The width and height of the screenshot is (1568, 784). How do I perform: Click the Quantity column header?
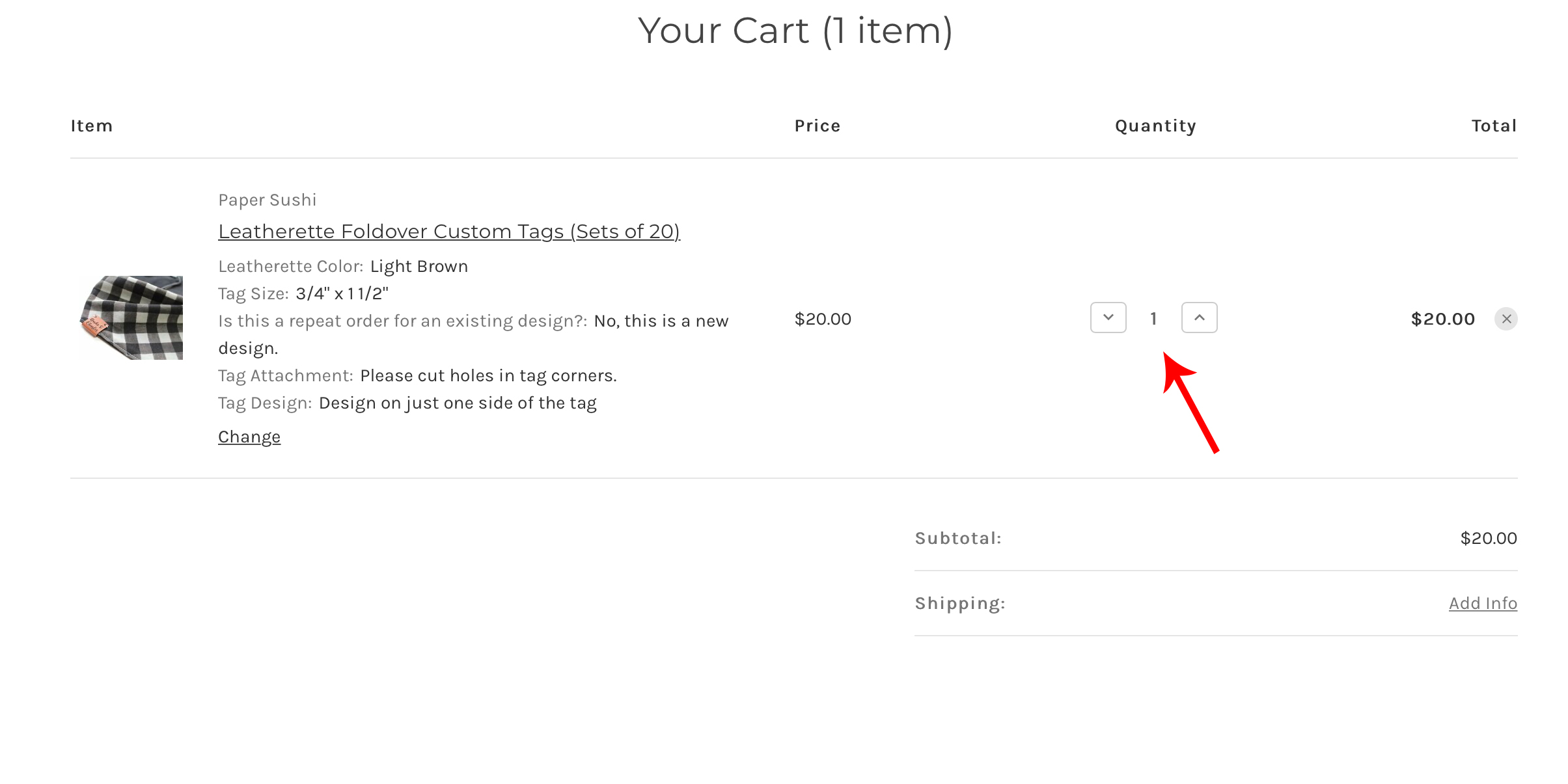[x=1155, y=126]
